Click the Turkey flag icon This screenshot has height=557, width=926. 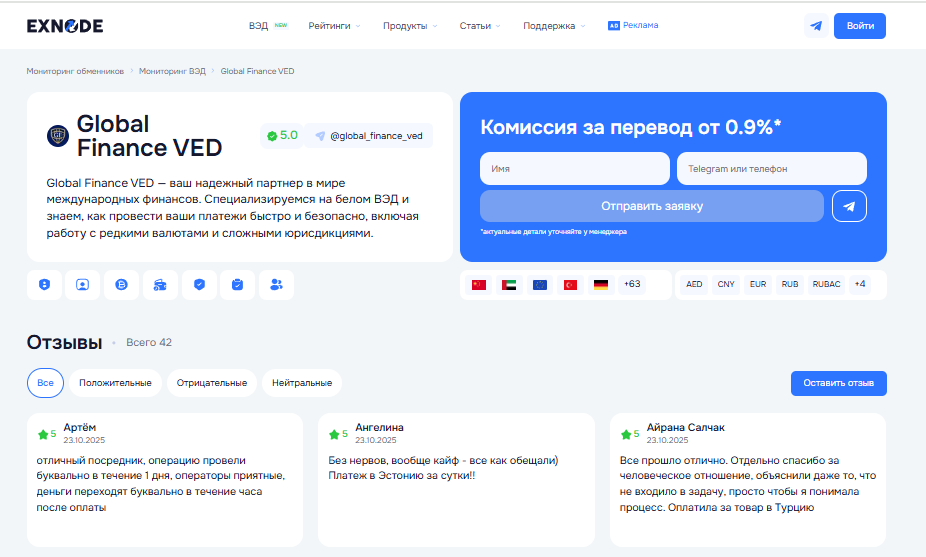point(570,285)
